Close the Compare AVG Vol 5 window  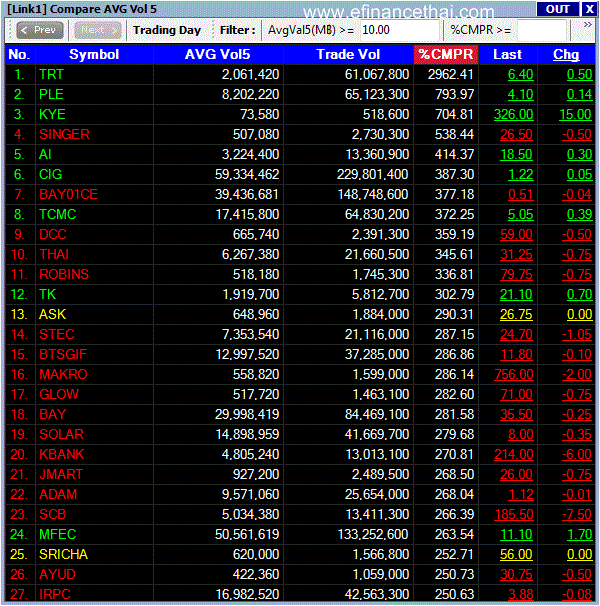[589, 9]
